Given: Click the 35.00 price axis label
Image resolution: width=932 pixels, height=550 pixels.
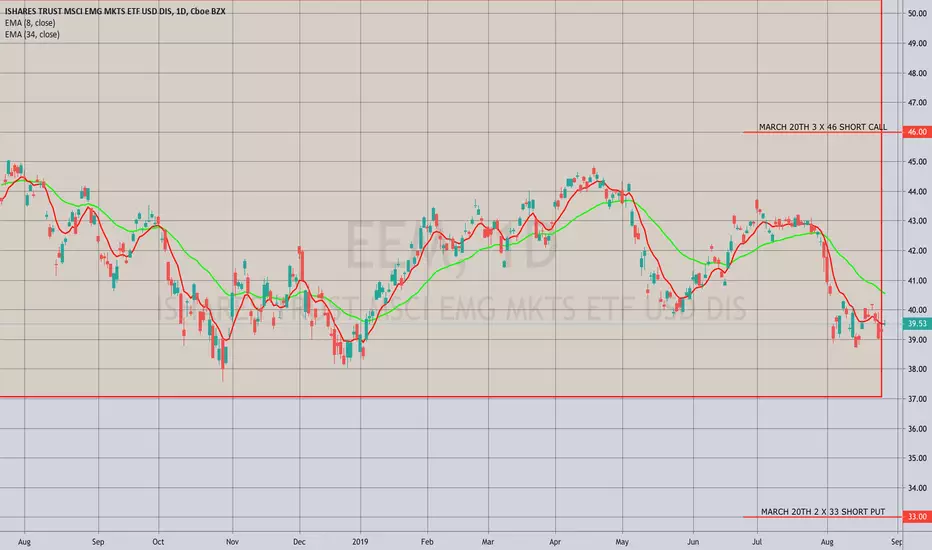Looking at the screenshot, I should pos(917,458).
